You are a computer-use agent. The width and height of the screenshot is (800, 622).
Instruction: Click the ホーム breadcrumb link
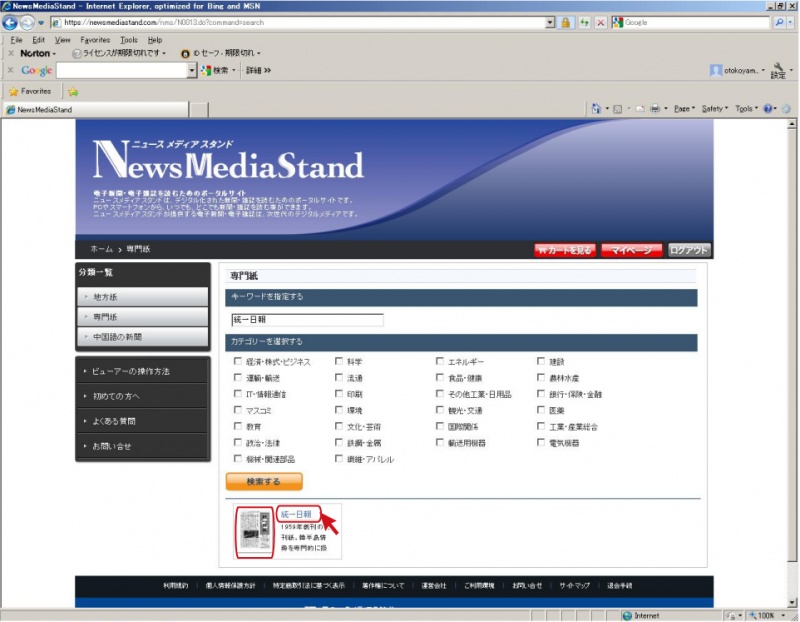click(x=102, y=249)
